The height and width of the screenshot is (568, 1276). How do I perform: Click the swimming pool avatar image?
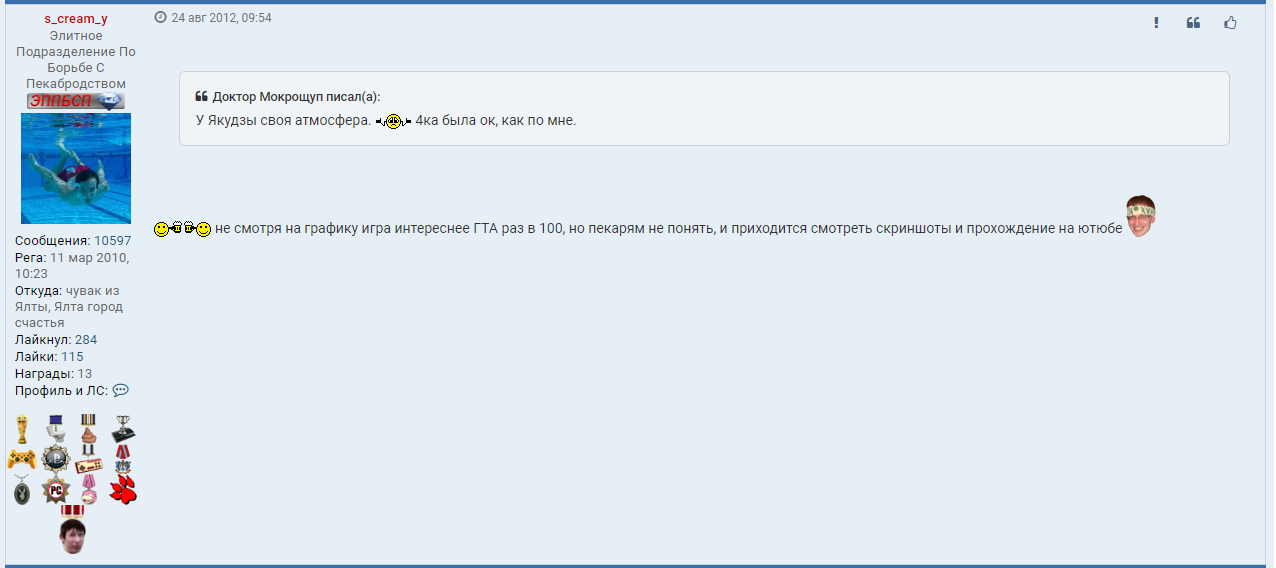(x=76, y=168)
